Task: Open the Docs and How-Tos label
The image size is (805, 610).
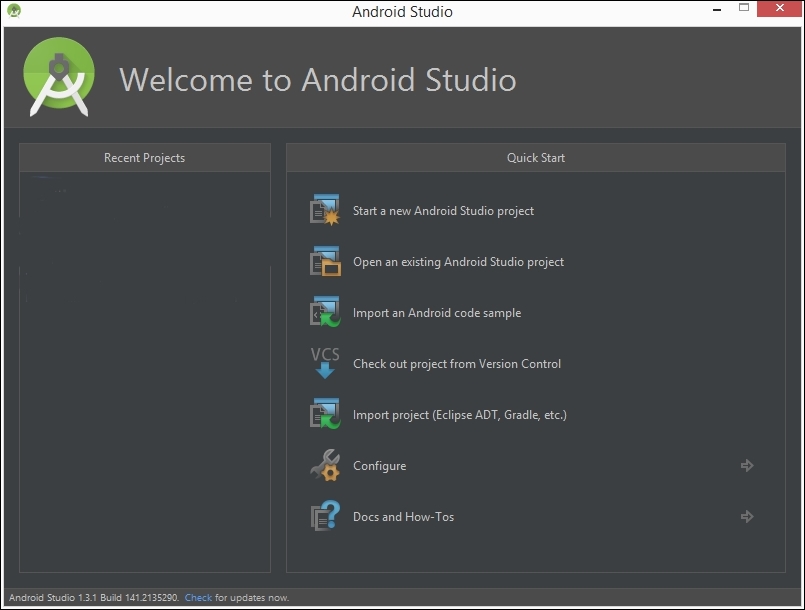Action: tap(404, 517)
